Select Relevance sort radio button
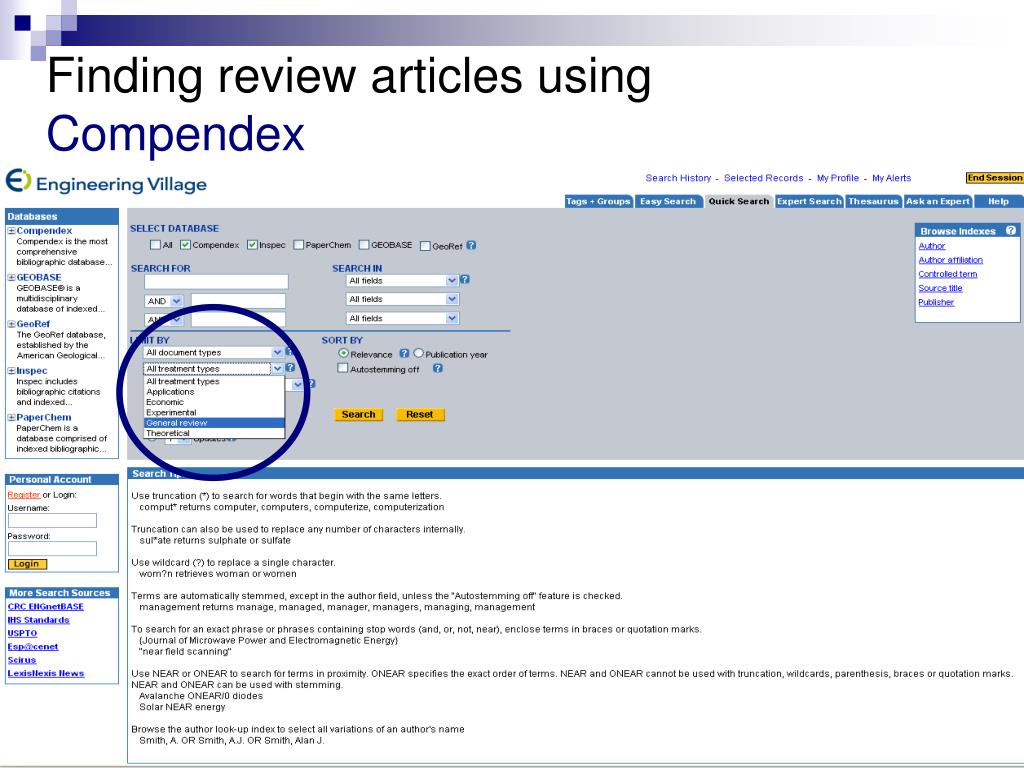Viewport: 1024px width, 768px height. click(344, 353)
